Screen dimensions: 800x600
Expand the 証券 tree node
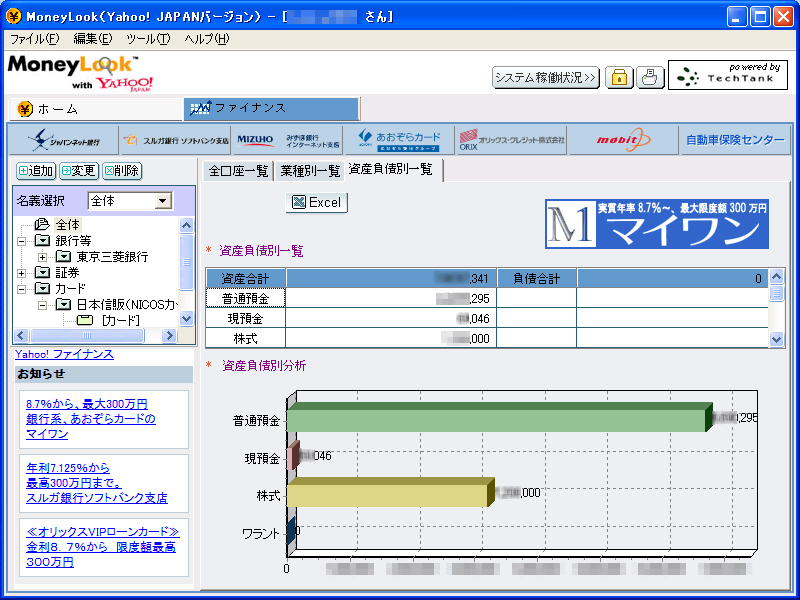point(21,273)
